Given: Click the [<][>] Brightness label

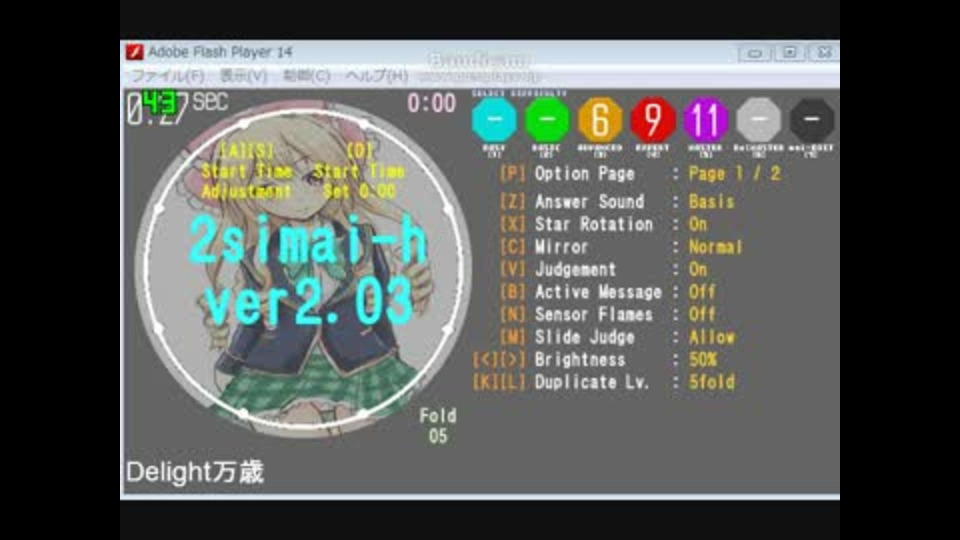Looking at the screenshot, I should coord(549,360).
